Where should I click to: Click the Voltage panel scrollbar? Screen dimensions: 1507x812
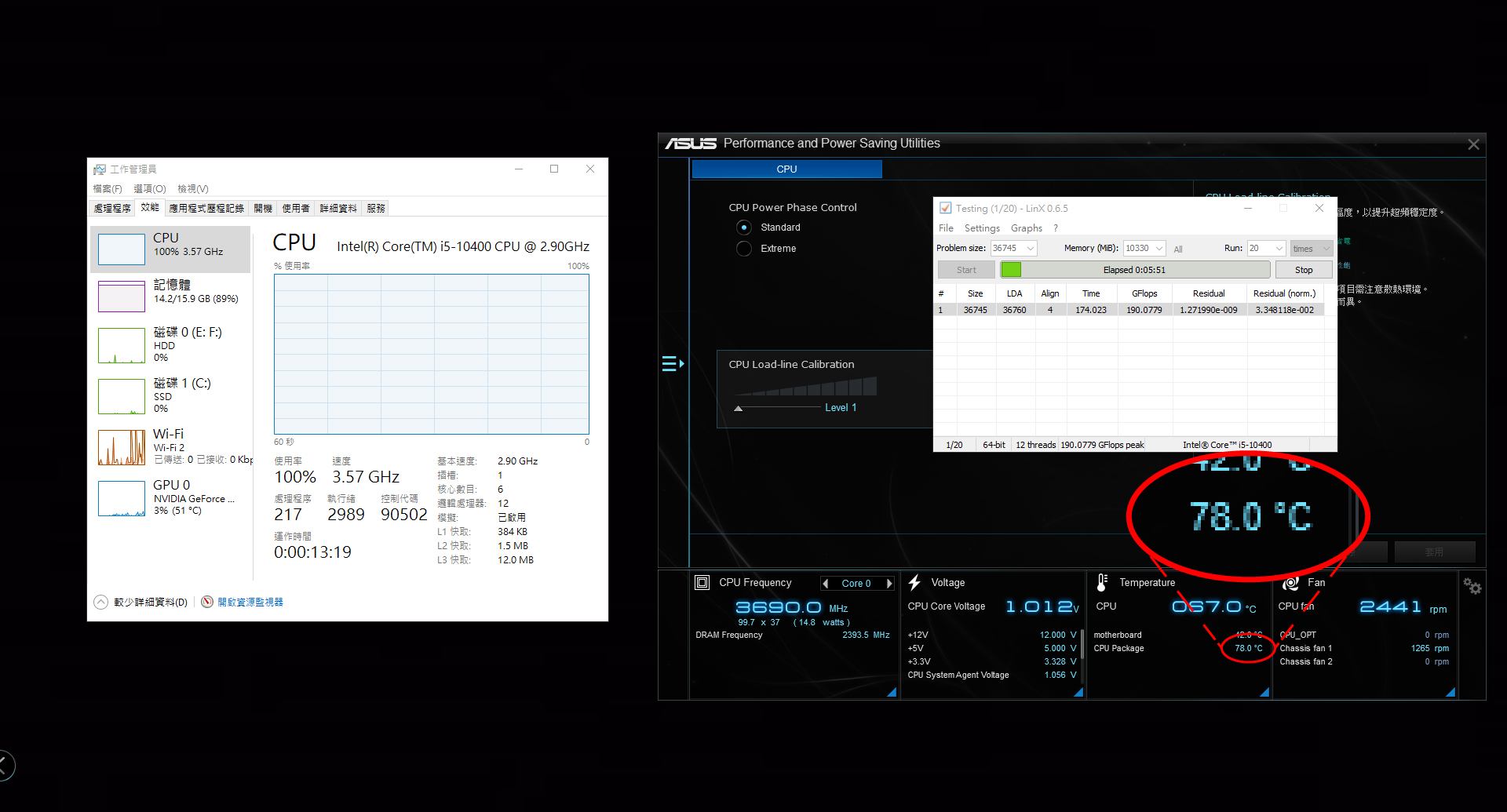coord(1082,646)
